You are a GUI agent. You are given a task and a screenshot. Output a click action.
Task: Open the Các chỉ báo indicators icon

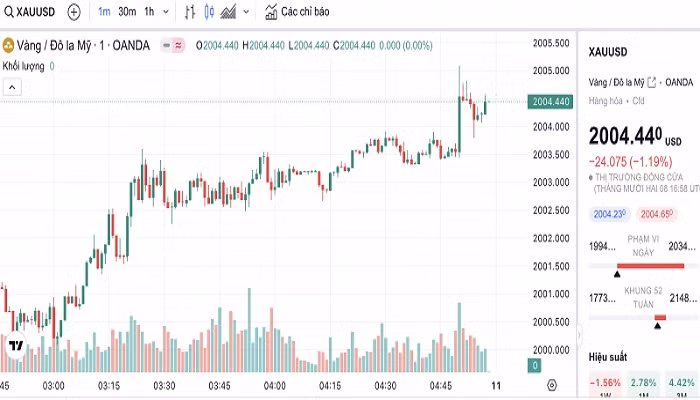(x=271, y=12)
